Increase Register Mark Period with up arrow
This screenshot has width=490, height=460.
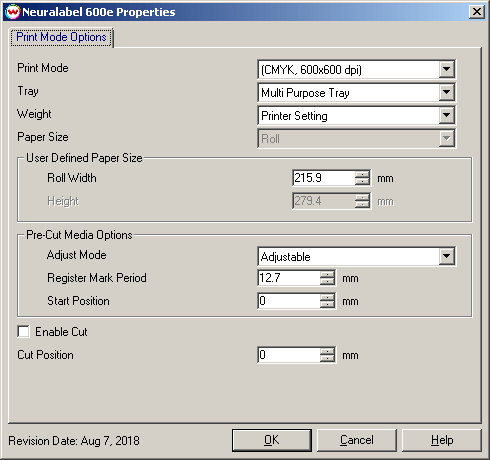coord(327,274)
